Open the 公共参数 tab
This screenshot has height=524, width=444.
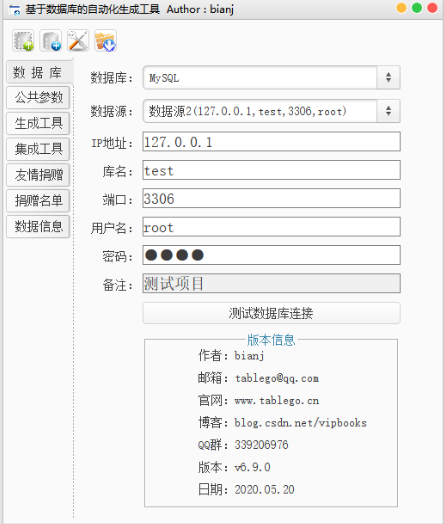click(x=38, y=98)
